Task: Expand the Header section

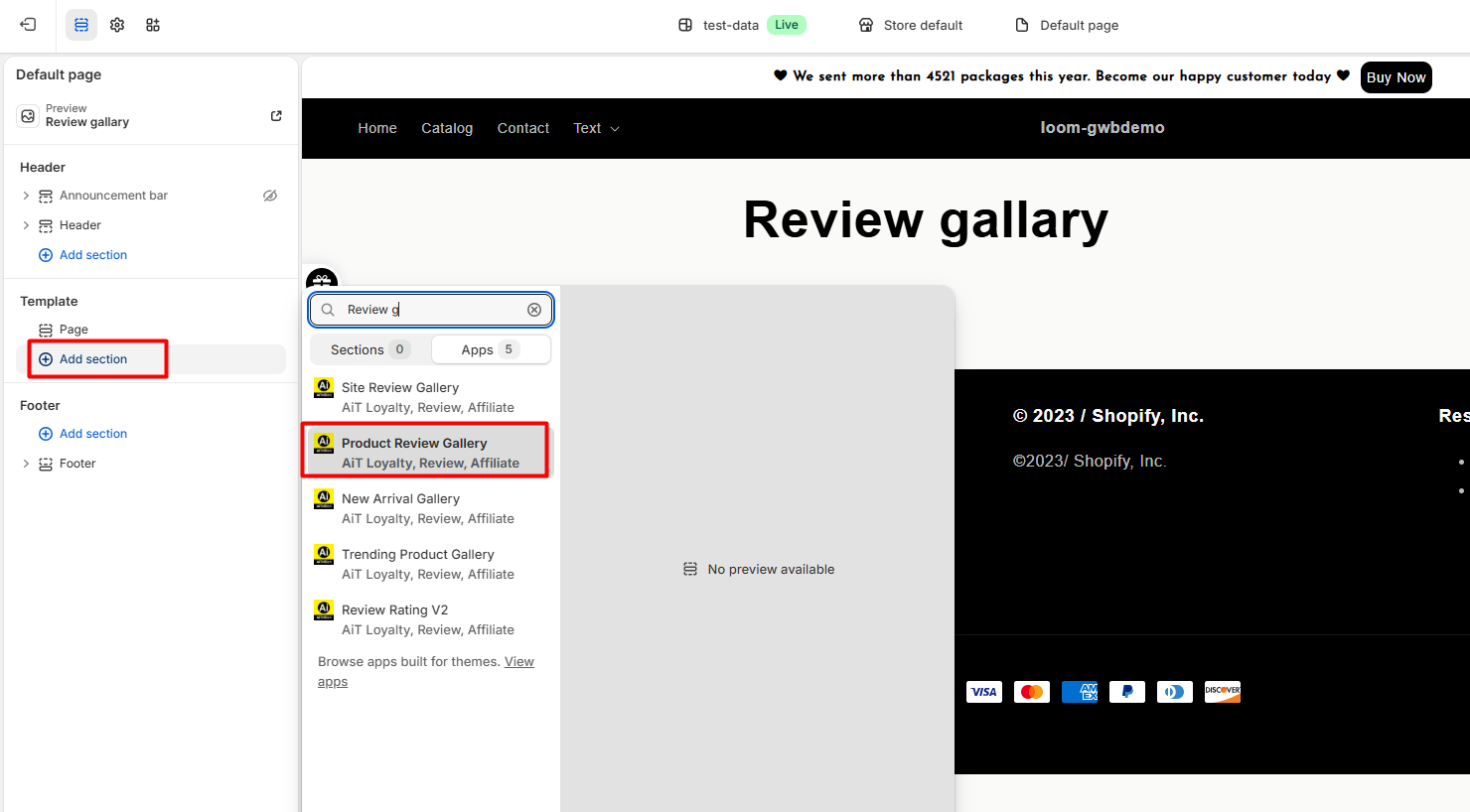Action: 26,225
